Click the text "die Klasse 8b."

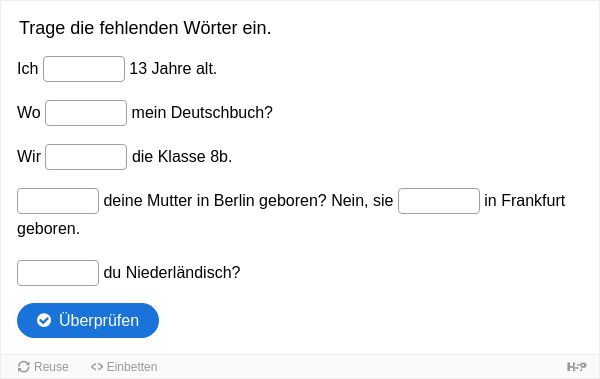click(182, 157)
